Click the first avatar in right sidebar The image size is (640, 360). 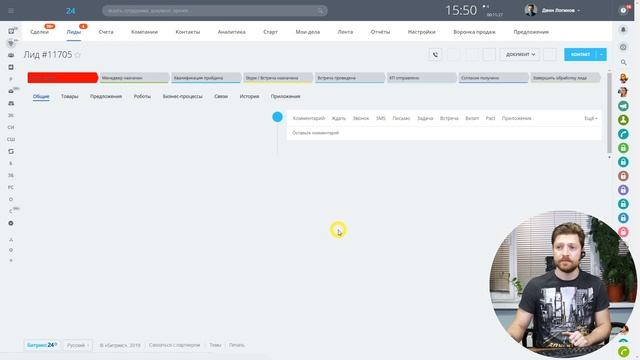coord(623,78)
